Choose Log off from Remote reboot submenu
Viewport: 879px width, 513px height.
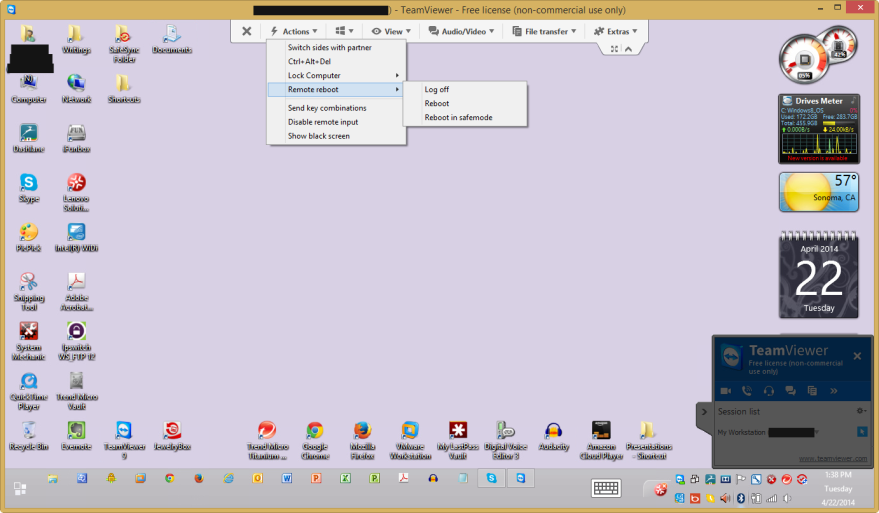[436, 90]
